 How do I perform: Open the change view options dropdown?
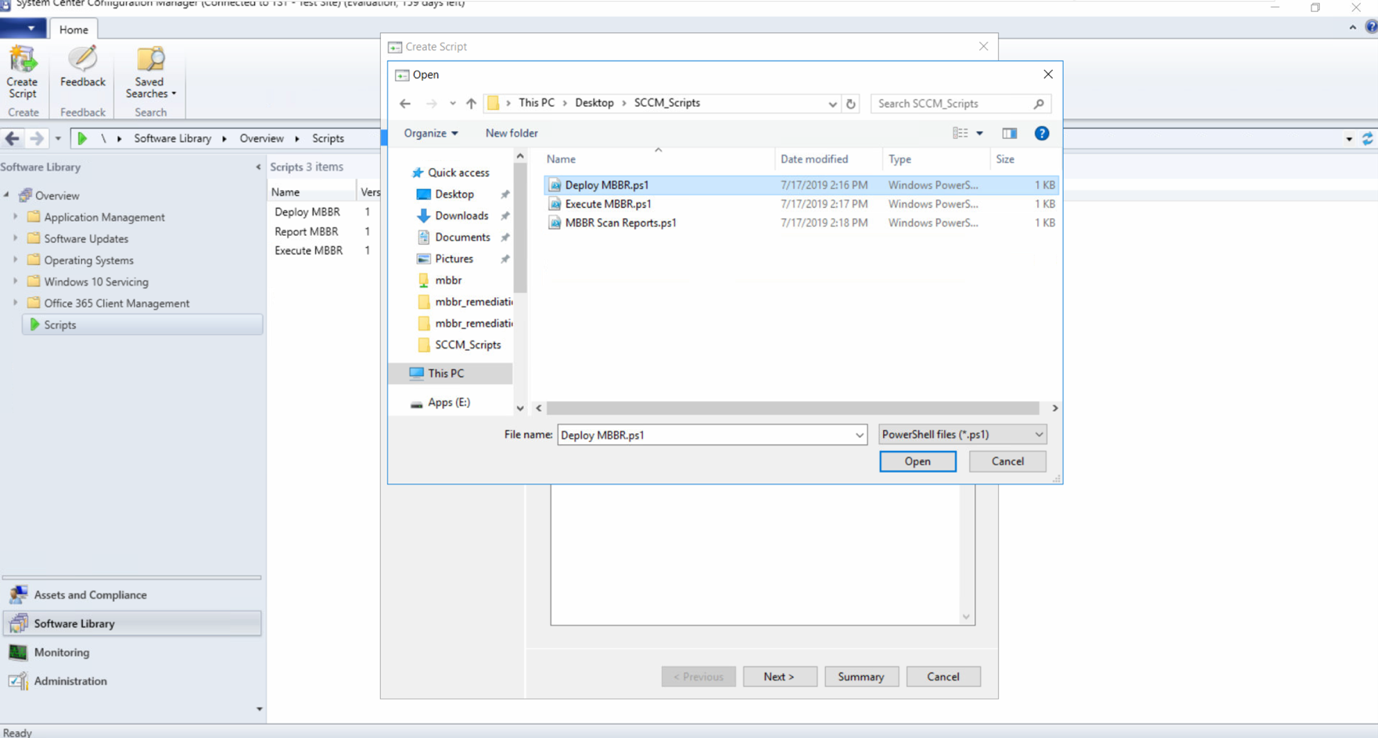tap(979, 133)
